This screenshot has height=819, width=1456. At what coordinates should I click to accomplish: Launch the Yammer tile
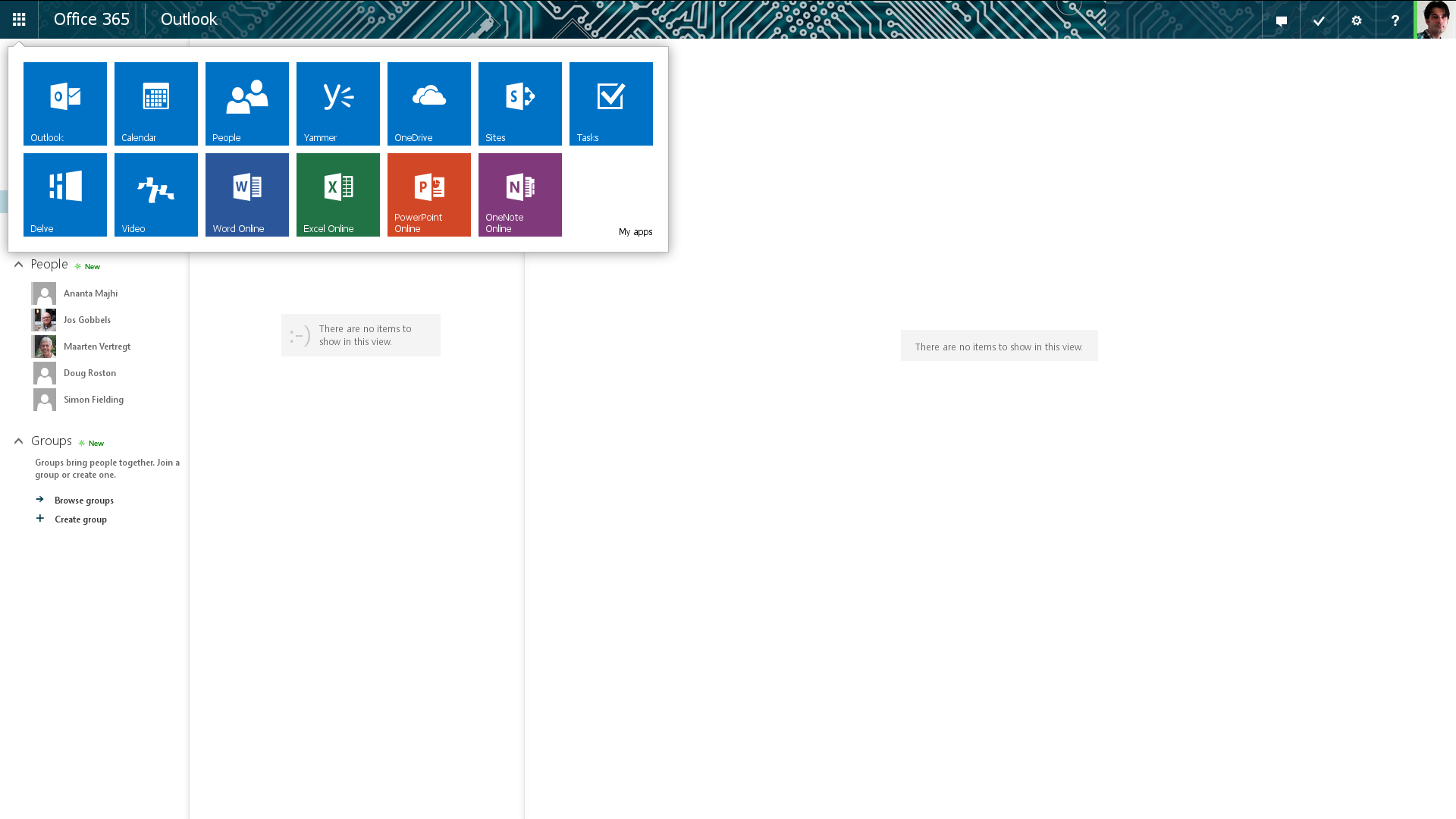point(338,104)
